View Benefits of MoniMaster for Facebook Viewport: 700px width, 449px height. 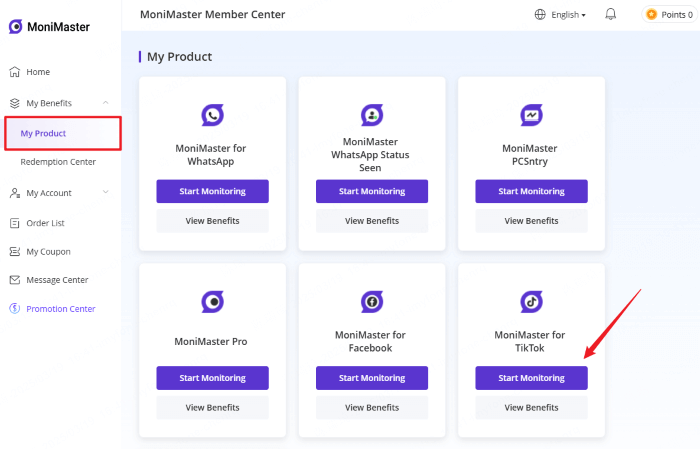372,407
